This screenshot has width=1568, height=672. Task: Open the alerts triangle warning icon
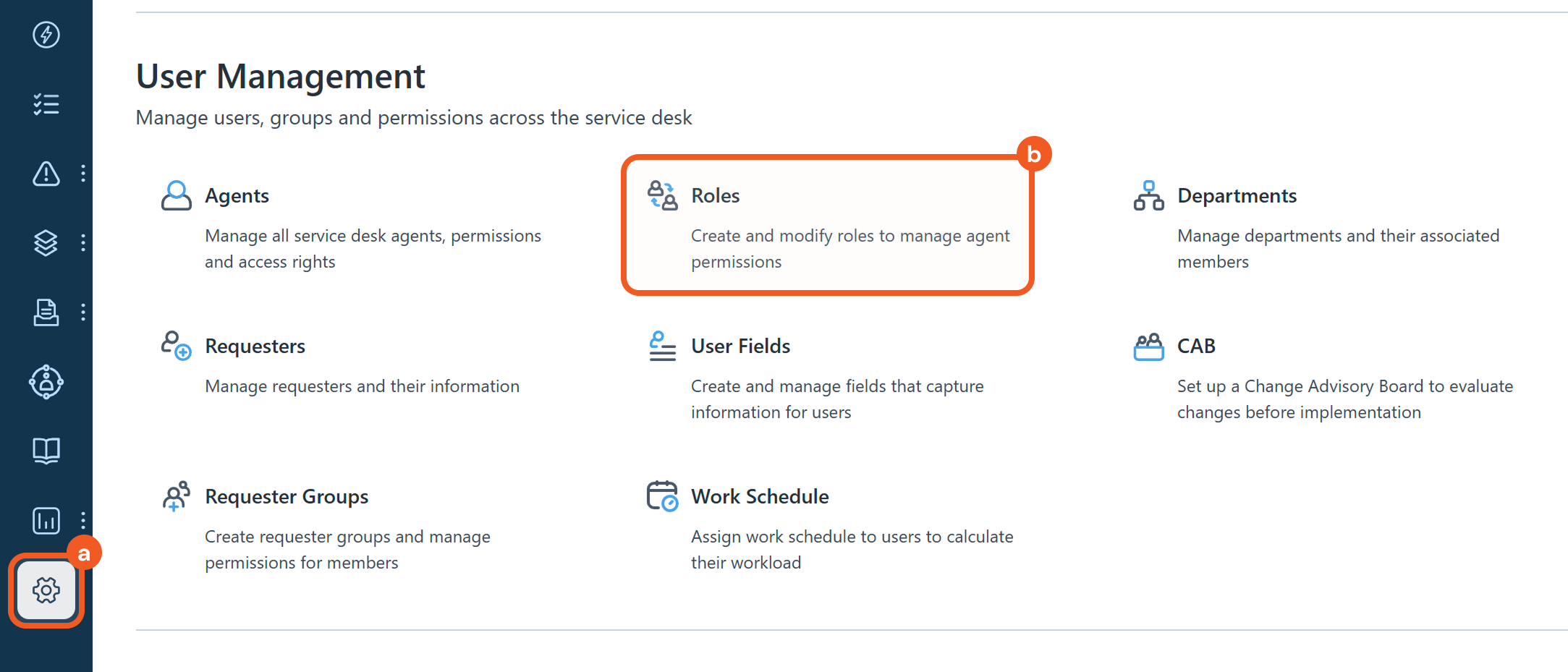point(46,174)
